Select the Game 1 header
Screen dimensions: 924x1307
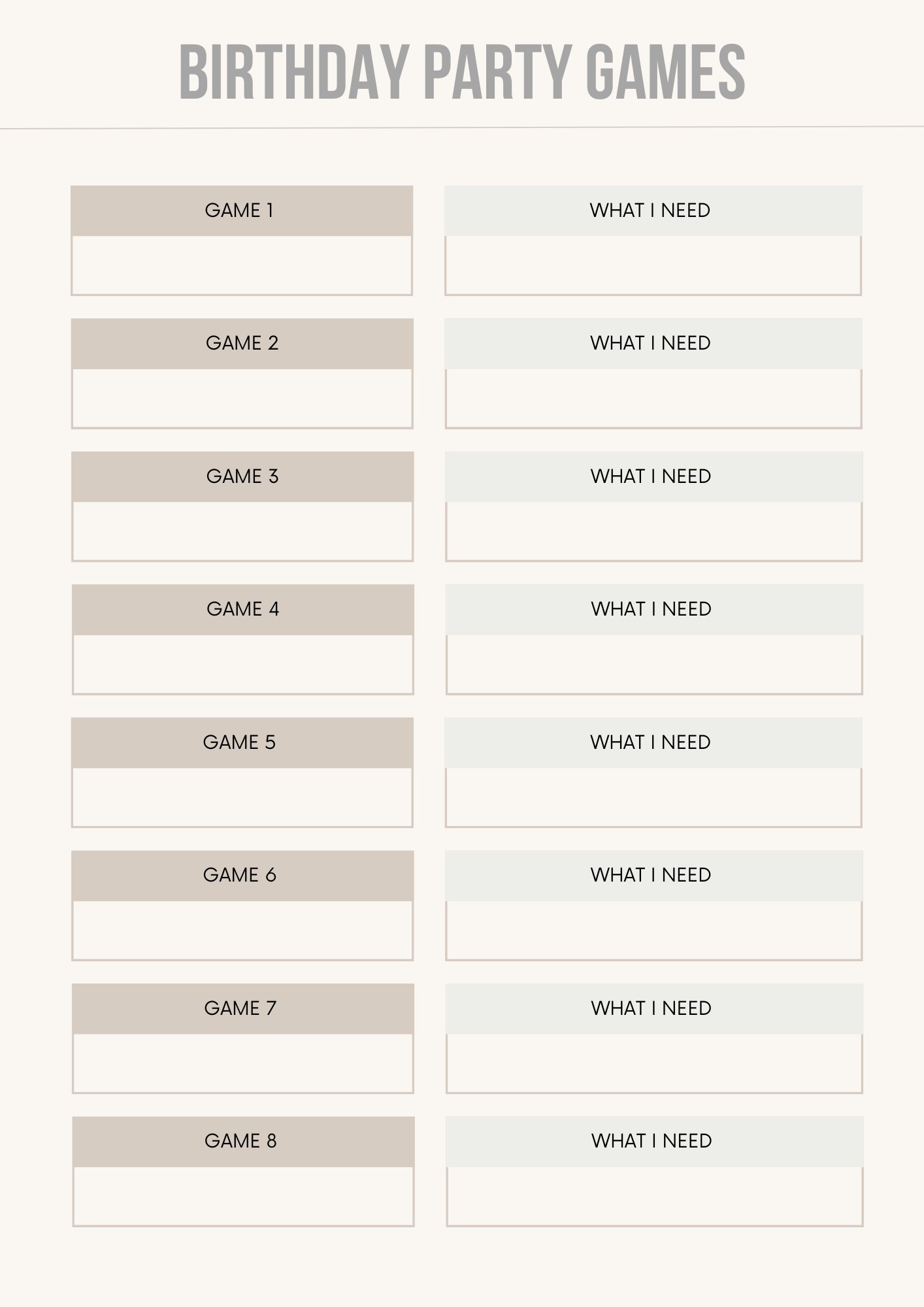tap(242, 210)
